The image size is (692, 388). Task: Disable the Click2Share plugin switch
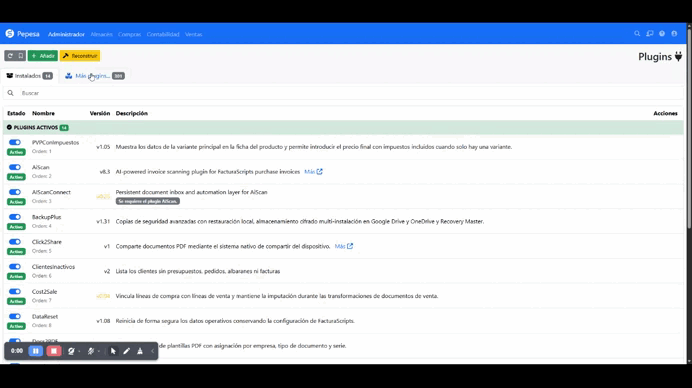[x=15, y=241]
